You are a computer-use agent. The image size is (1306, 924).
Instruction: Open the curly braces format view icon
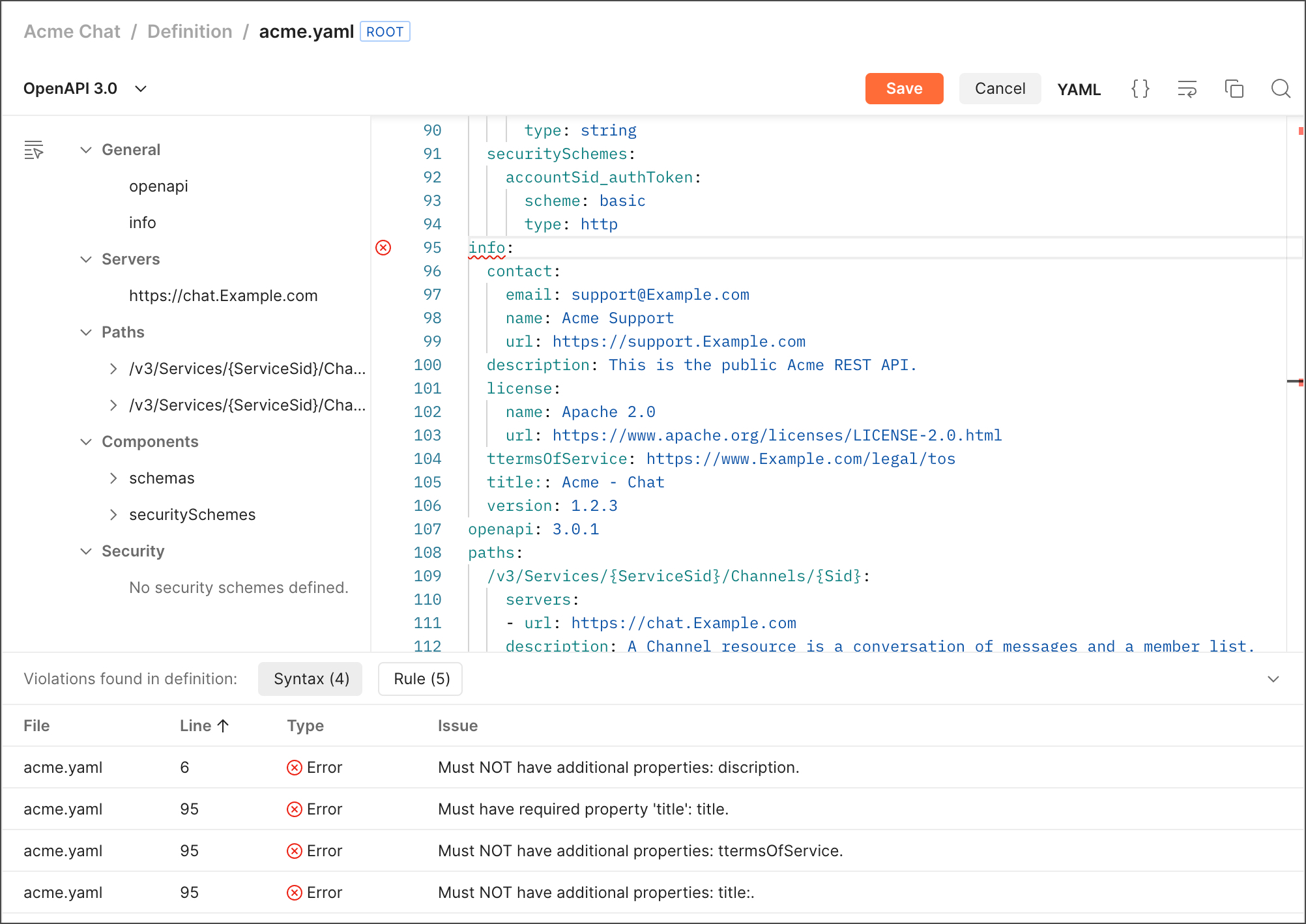pyautogui.click(x=1140, y=89)
